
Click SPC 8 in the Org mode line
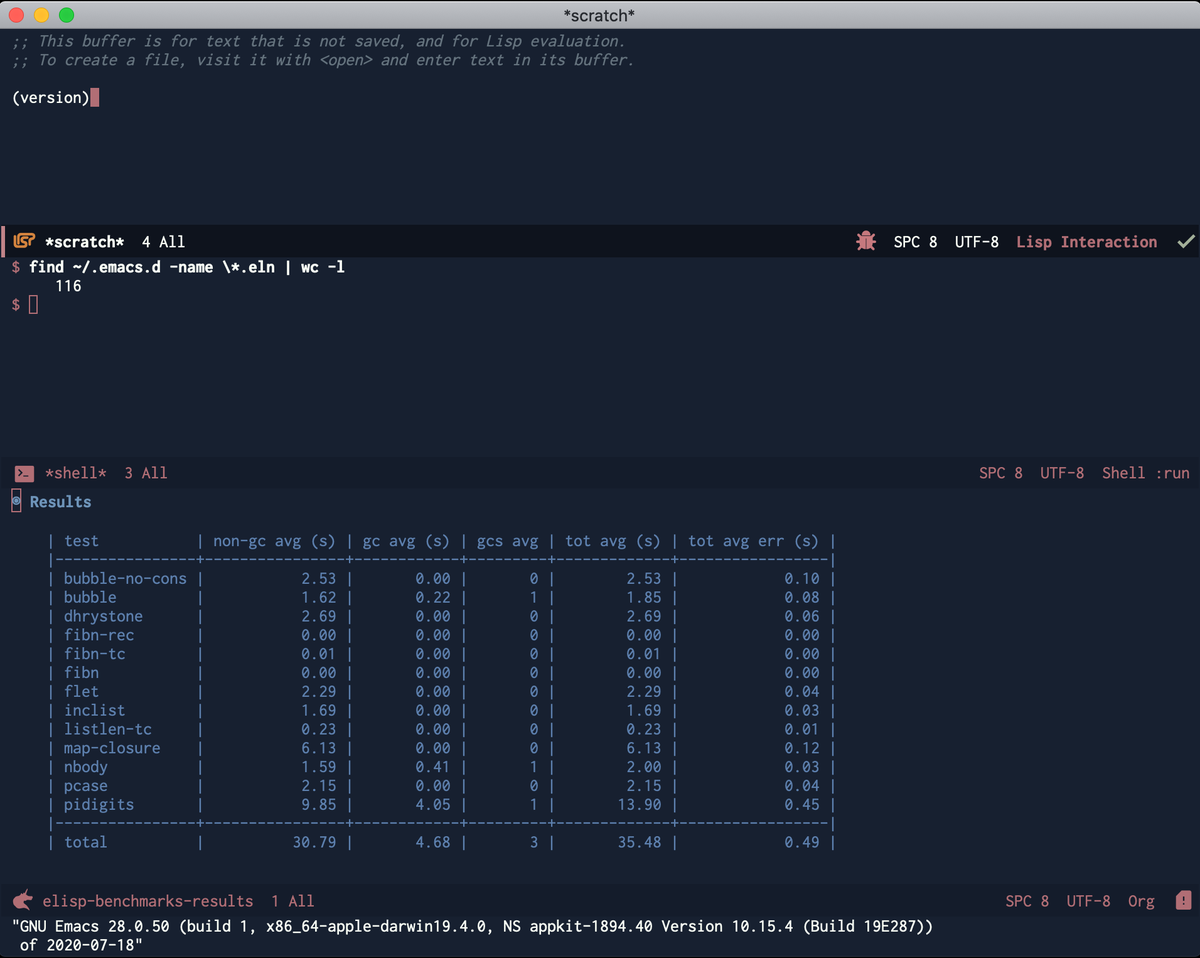click(1027, 901)
